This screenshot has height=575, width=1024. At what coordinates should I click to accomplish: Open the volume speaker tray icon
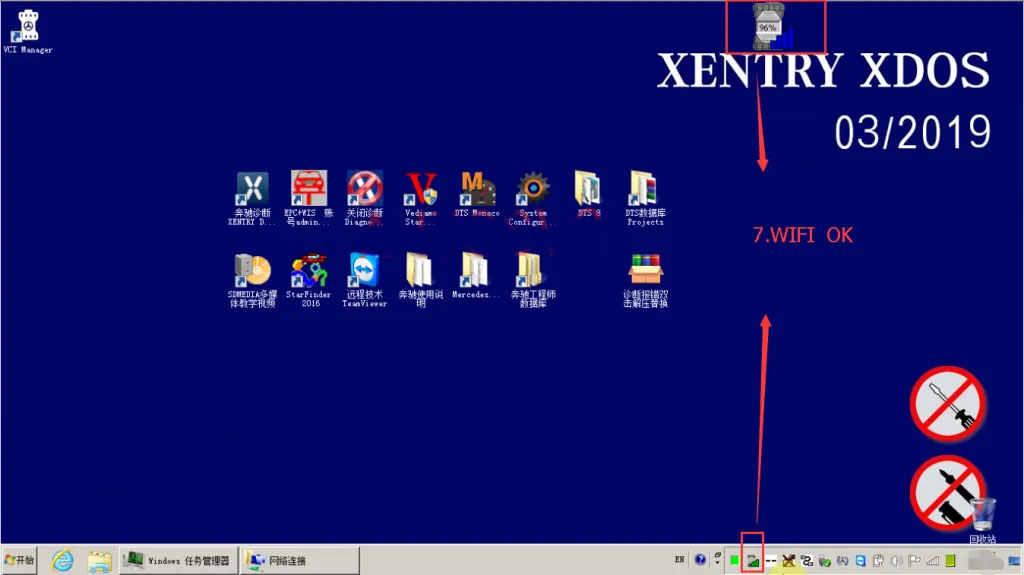pyautogui.click(x=897, y=561)
